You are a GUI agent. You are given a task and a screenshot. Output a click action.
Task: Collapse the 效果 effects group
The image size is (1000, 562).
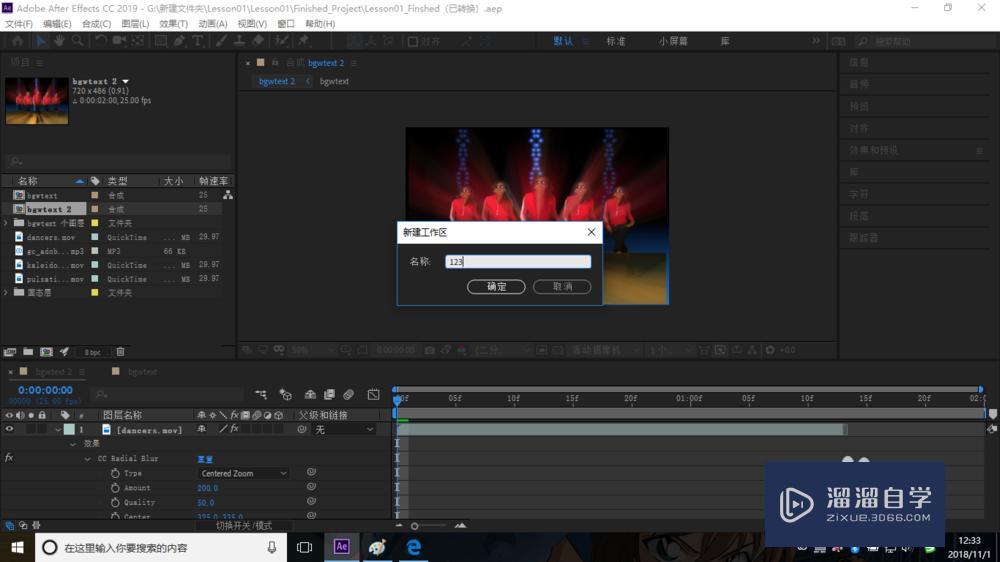click(73, 444)
